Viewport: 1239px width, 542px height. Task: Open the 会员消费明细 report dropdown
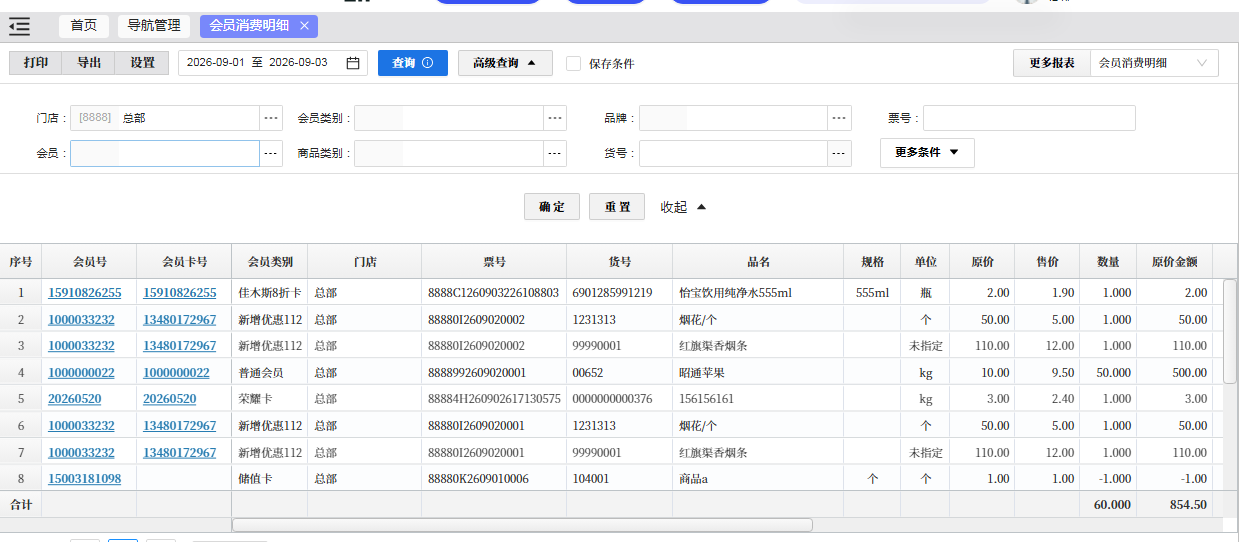(1154, 63)
